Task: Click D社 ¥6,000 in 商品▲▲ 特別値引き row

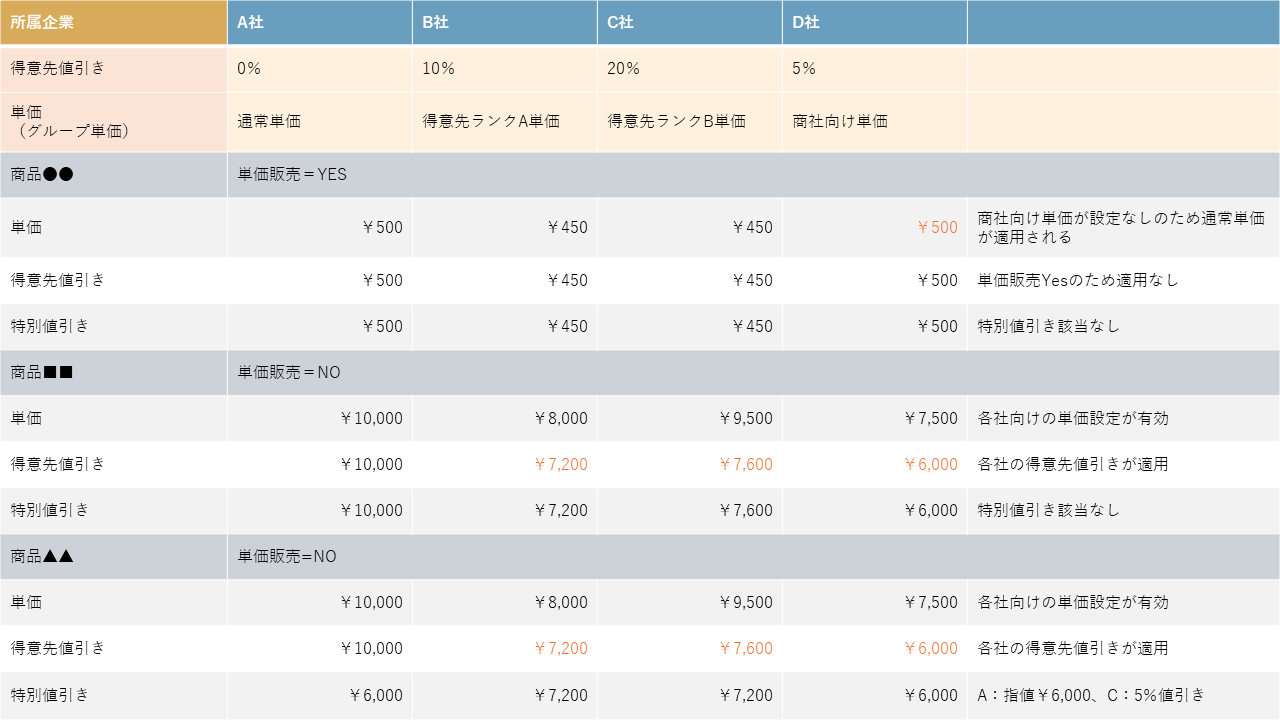Action: click(931, 695)
